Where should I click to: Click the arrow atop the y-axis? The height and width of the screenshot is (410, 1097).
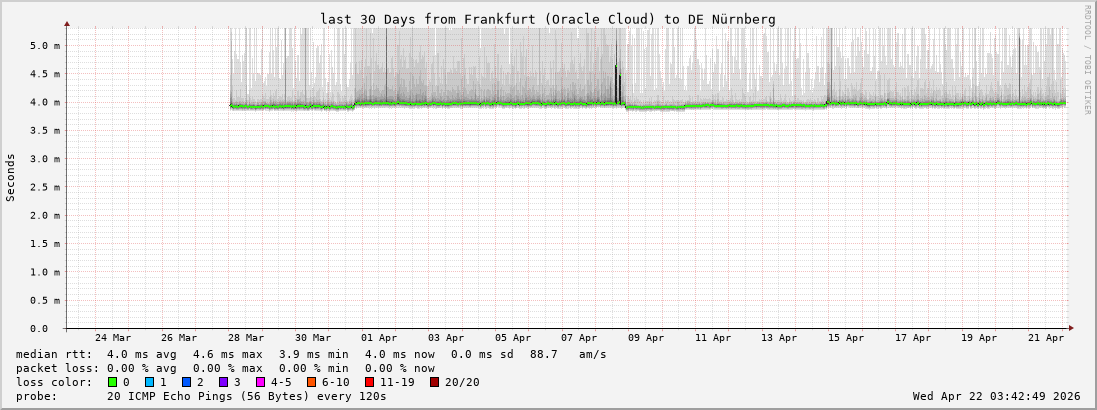pyautogui.click(x=67, y=23)
